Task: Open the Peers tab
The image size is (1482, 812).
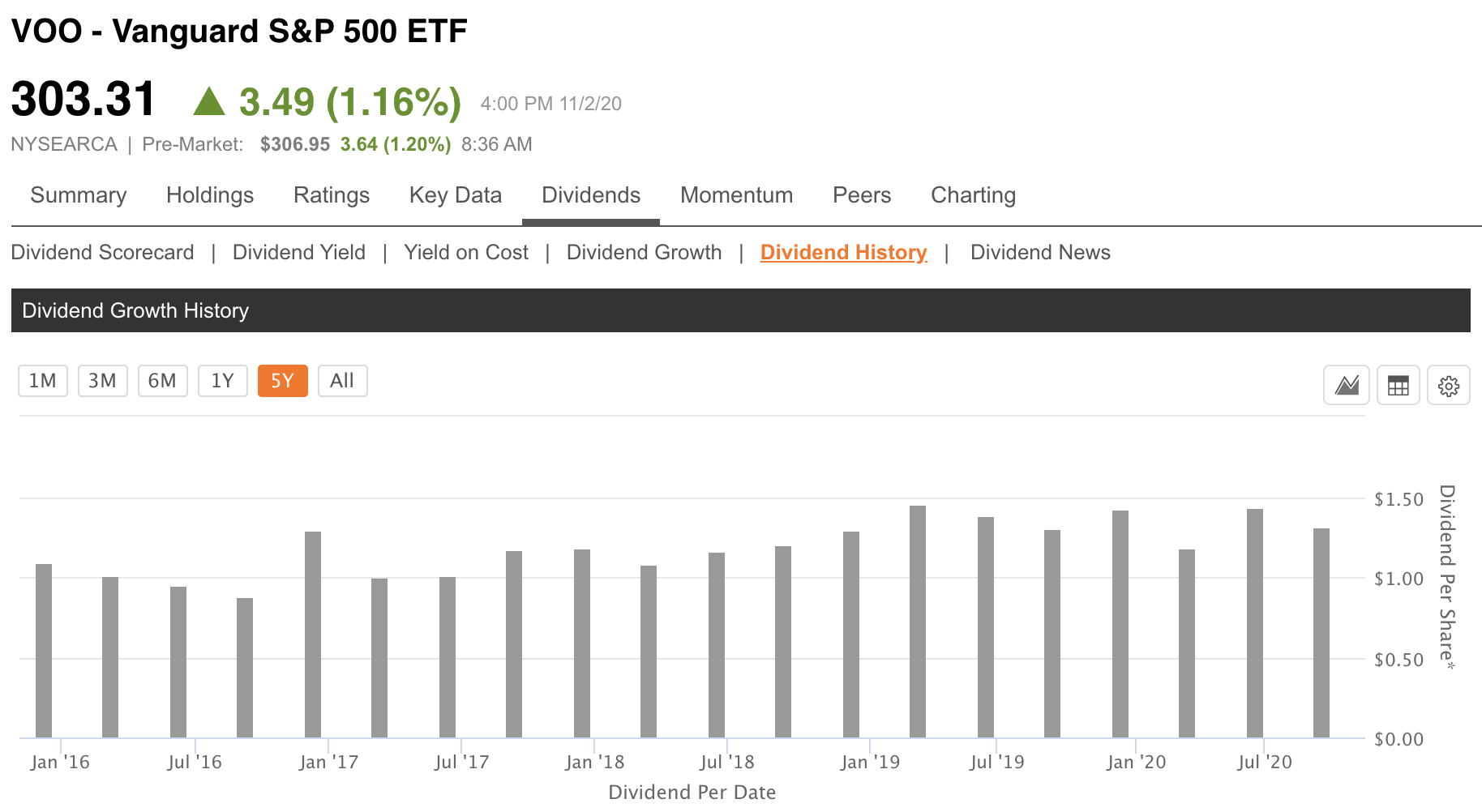Action: pos(862,195)
